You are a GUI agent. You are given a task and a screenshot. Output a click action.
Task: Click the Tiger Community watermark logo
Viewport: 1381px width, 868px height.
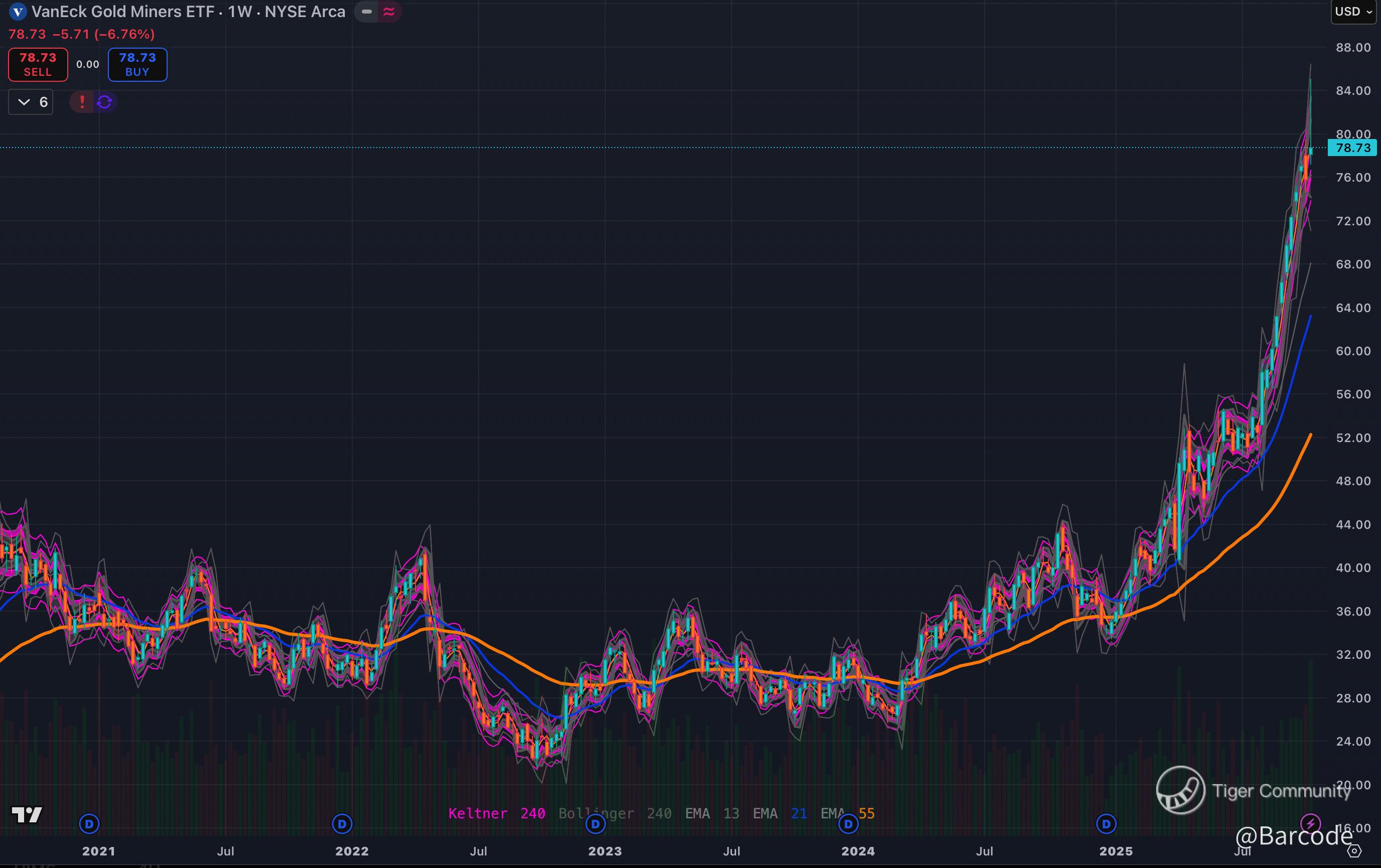tap(1180, 790)
